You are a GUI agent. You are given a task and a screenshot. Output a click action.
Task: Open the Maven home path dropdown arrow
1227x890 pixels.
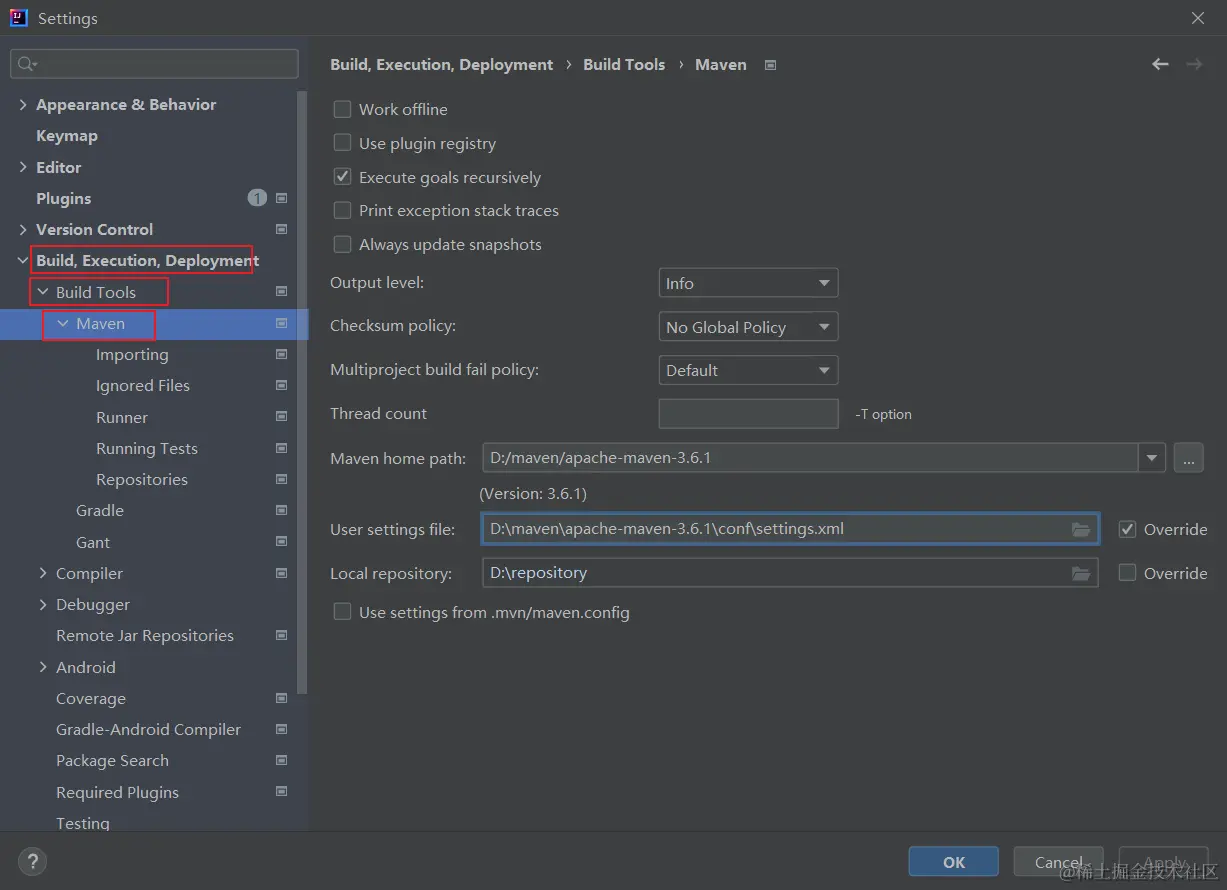point(1152,458)
